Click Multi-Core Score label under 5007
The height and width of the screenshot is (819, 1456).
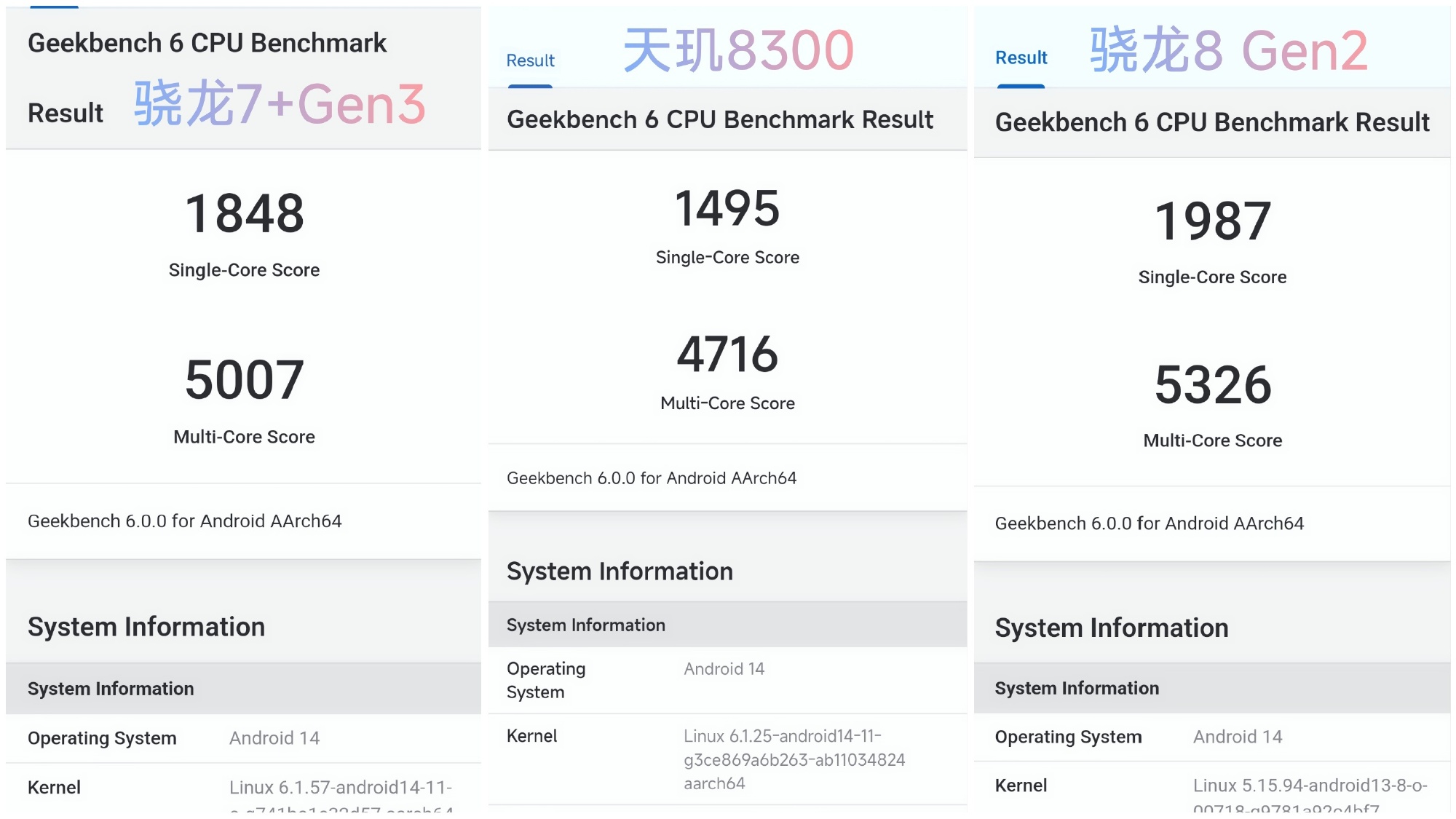[x=244, y=437]
